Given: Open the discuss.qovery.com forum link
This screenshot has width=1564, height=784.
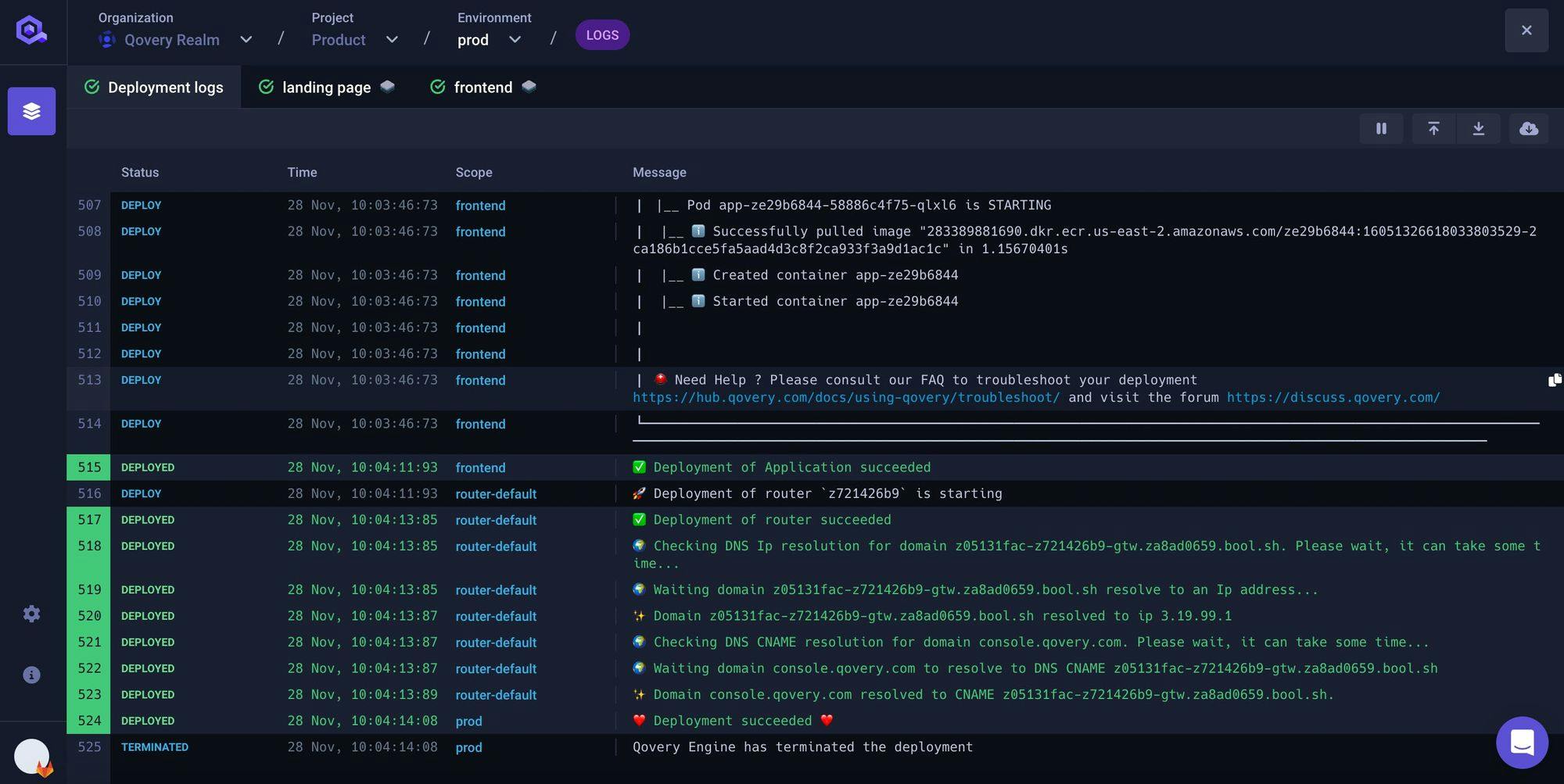Looking at the screenshot, I should coord(1333,398).
